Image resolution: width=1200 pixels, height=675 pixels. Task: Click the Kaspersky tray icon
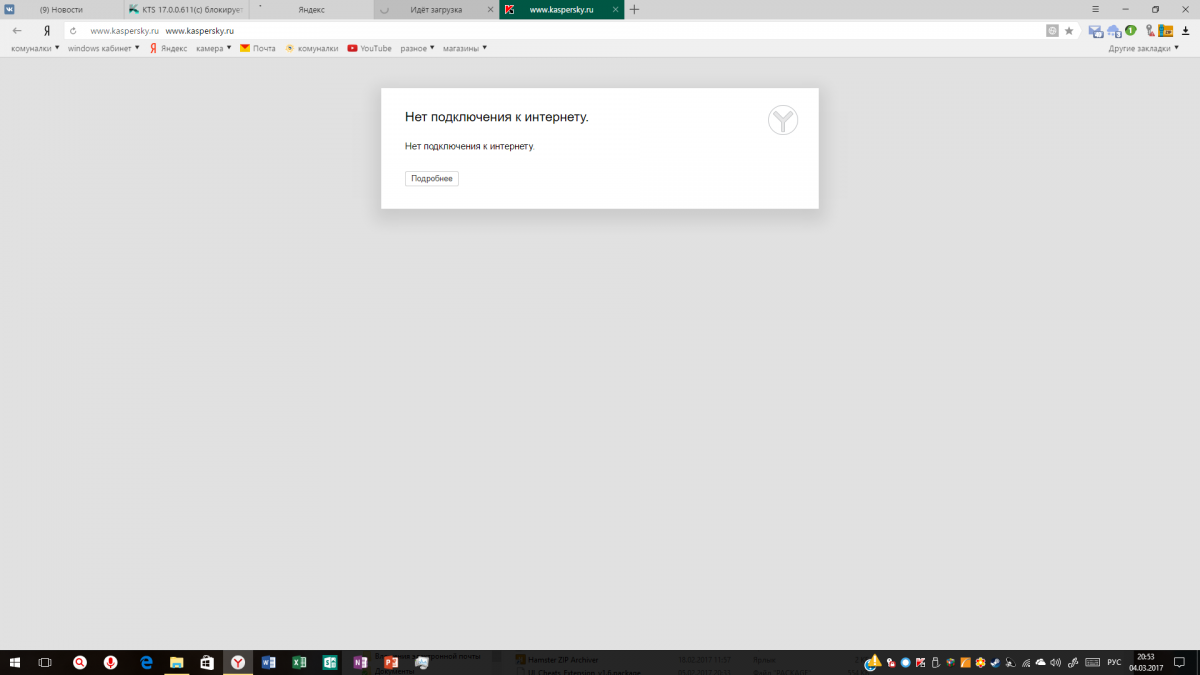coord(920,662)
